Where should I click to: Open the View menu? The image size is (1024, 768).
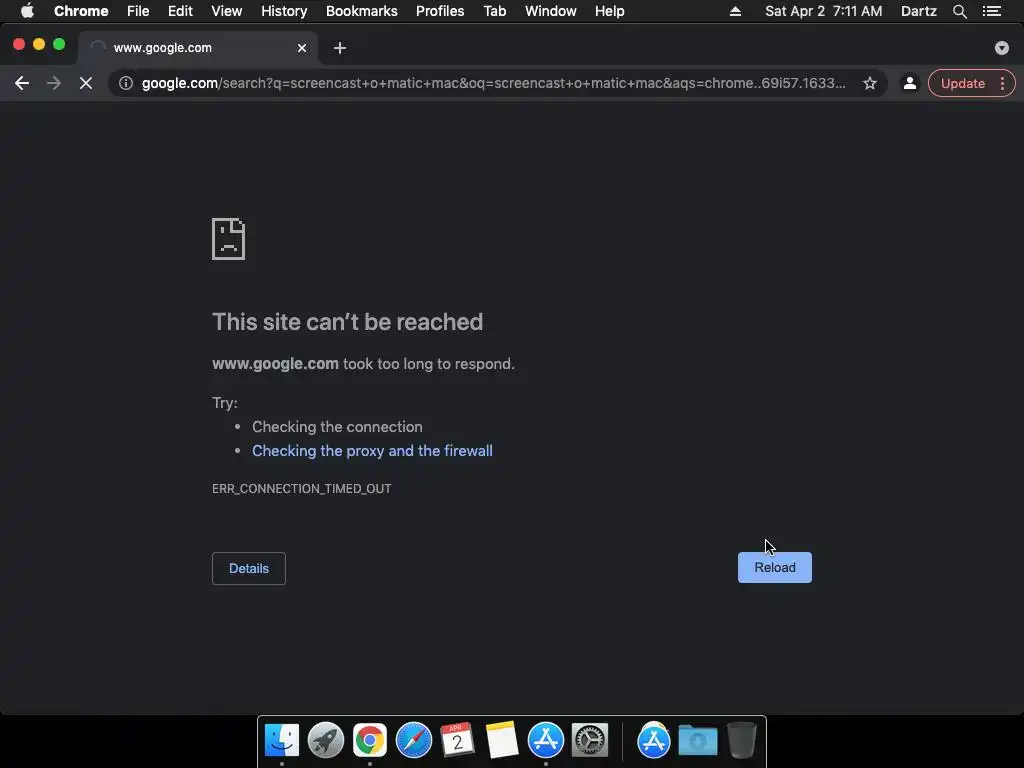[x=227, y=11]
